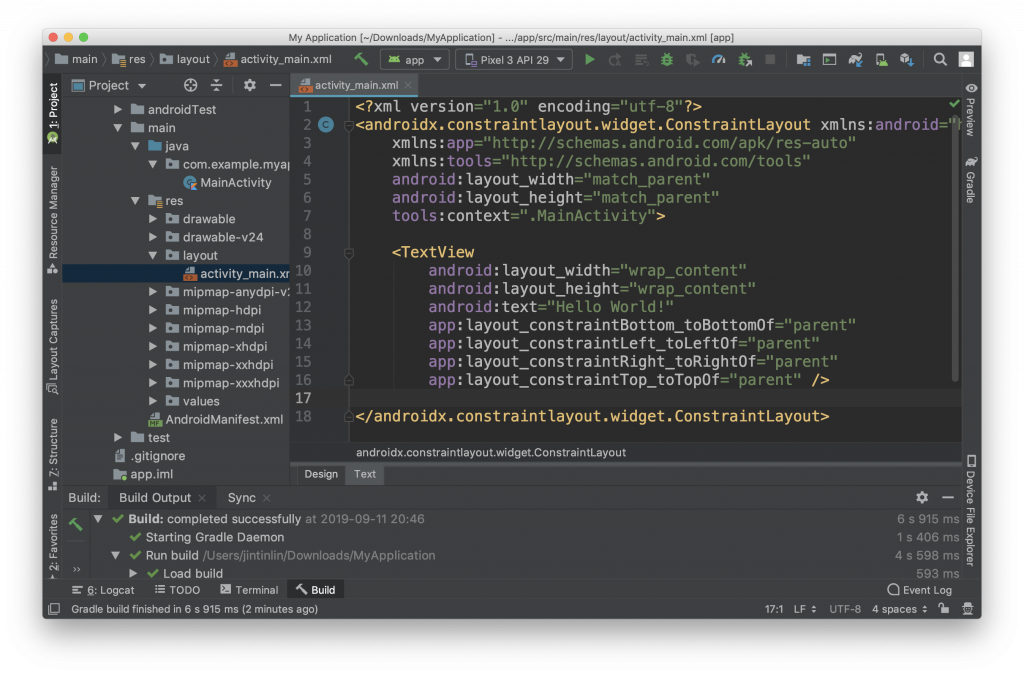Open the TODO tool window

(x=178, y=589)
